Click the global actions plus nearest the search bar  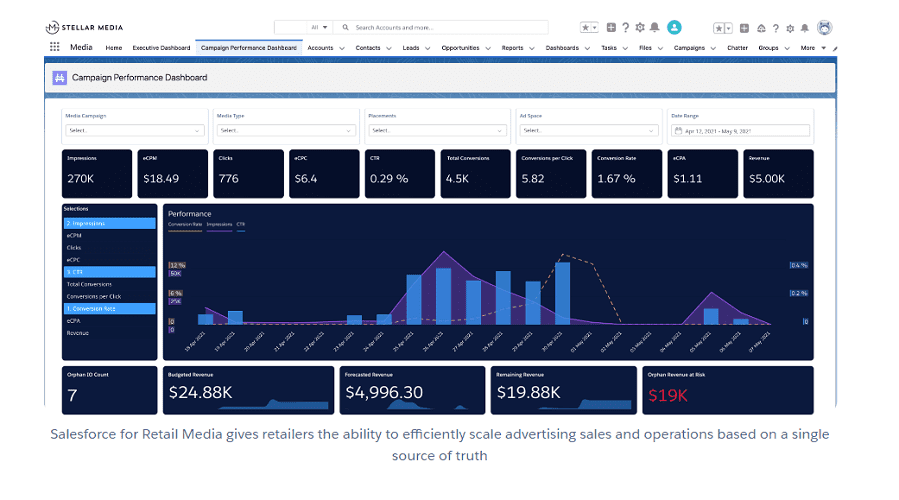(x=611, y=27)
